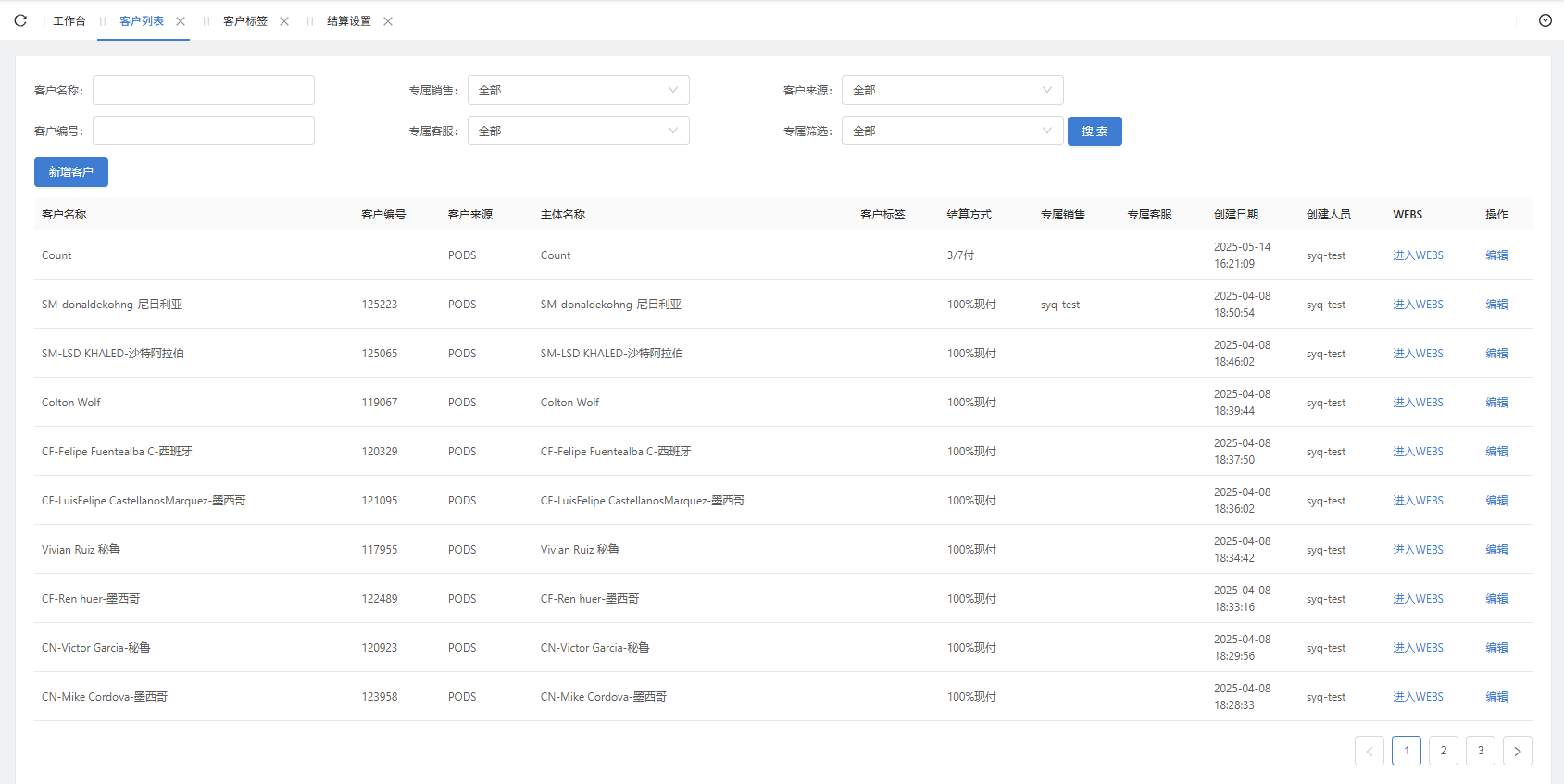Screen dimensions: 1564x784
Task: Focus the 客户名称 input field
Action: click(x=204, y=90)
